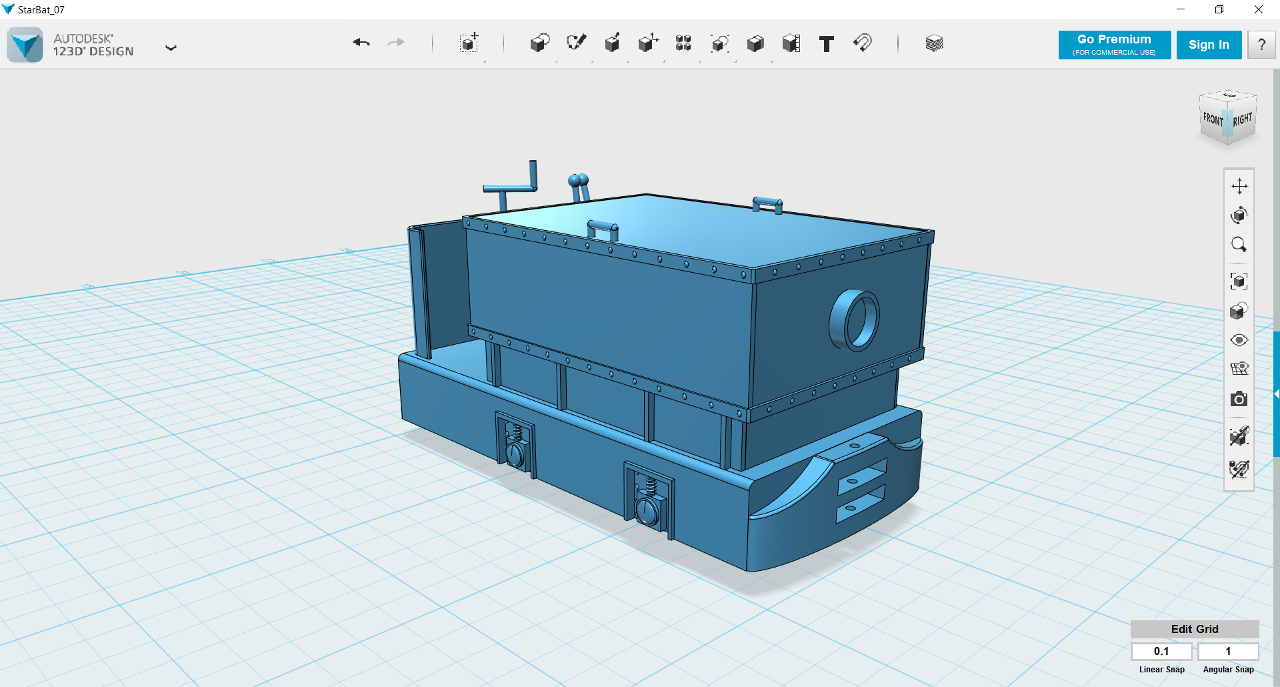Image resolution: width=1280 pixels, height=687 pixels.
Task: Expand the collapsed right side panel
Action: click(x=1276, y=394)
